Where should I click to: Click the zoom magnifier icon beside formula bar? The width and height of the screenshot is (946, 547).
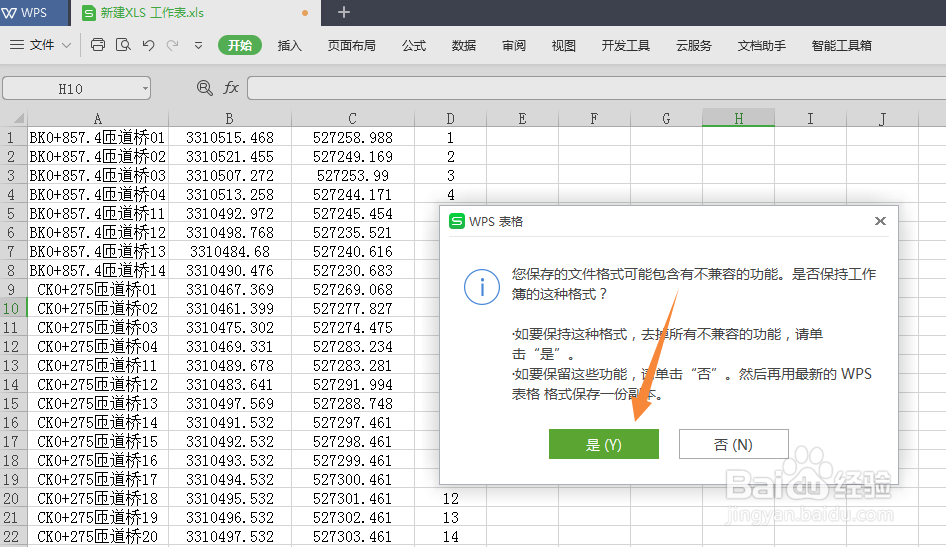point(205,88)
